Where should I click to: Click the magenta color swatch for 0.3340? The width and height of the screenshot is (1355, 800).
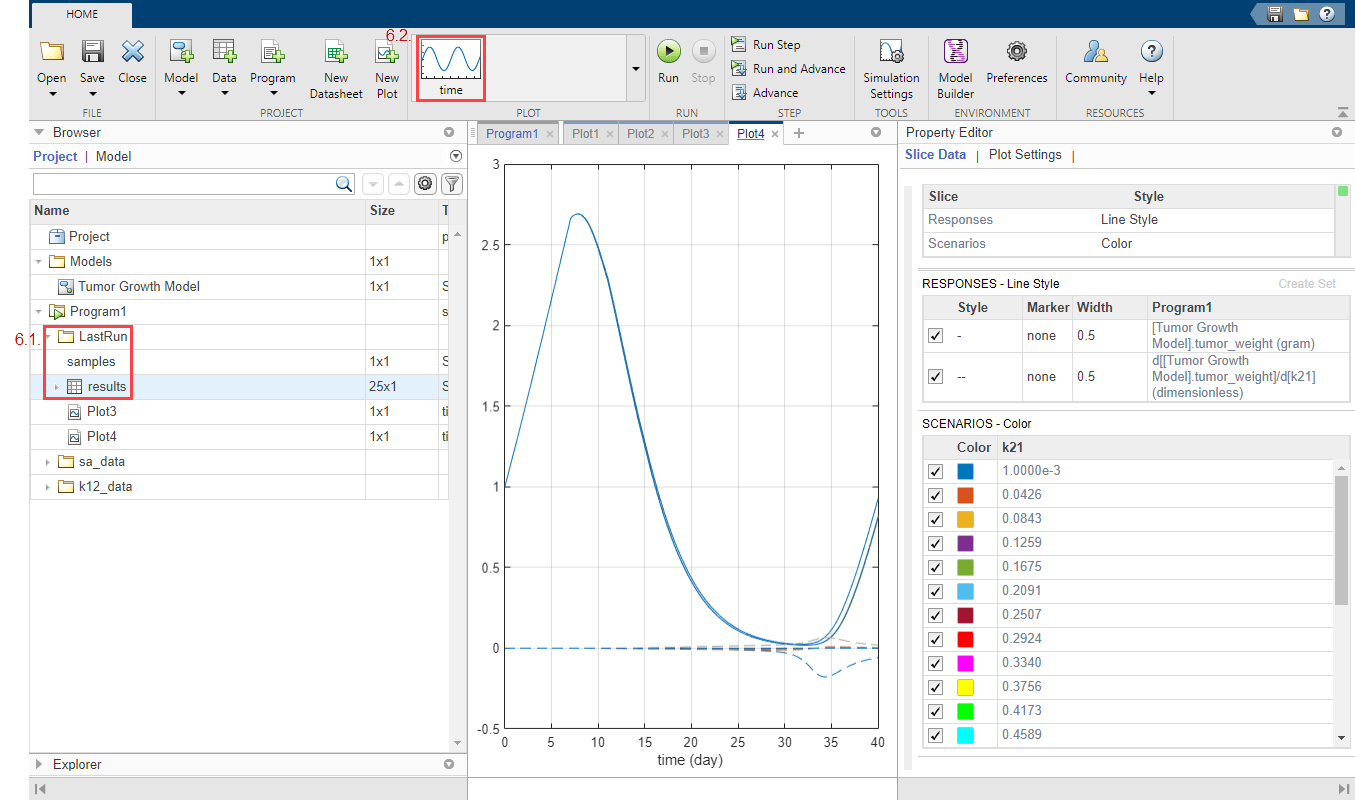966,663
